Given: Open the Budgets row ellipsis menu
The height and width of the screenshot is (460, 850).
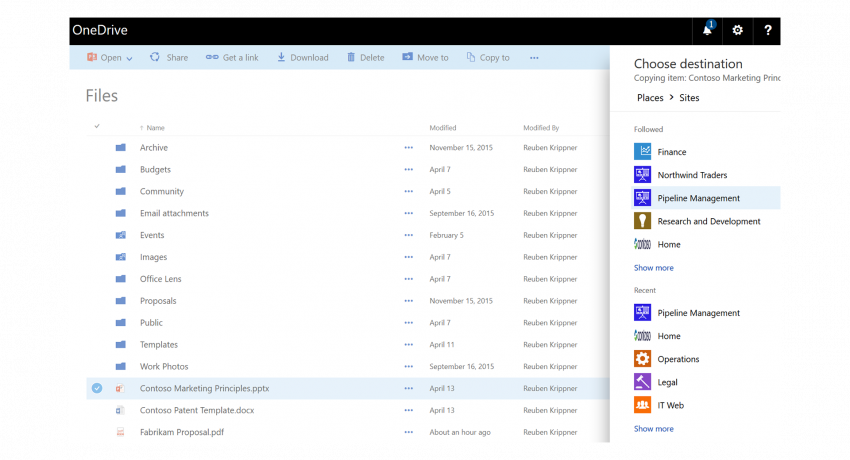Looking at the screenshot, I should click(x=409, y=170).
